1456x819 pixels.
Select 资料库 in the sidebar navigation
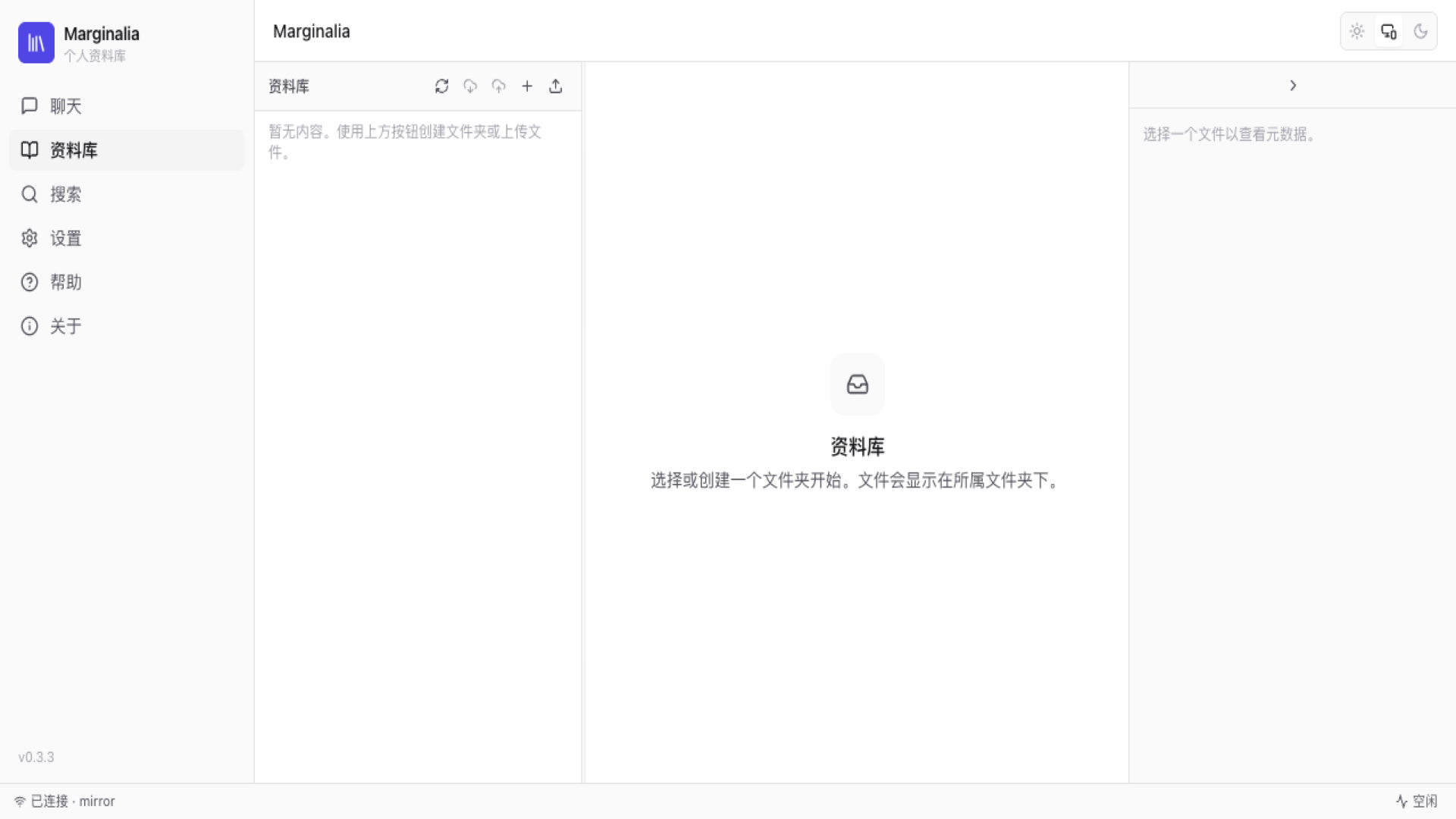click(127, 150)
